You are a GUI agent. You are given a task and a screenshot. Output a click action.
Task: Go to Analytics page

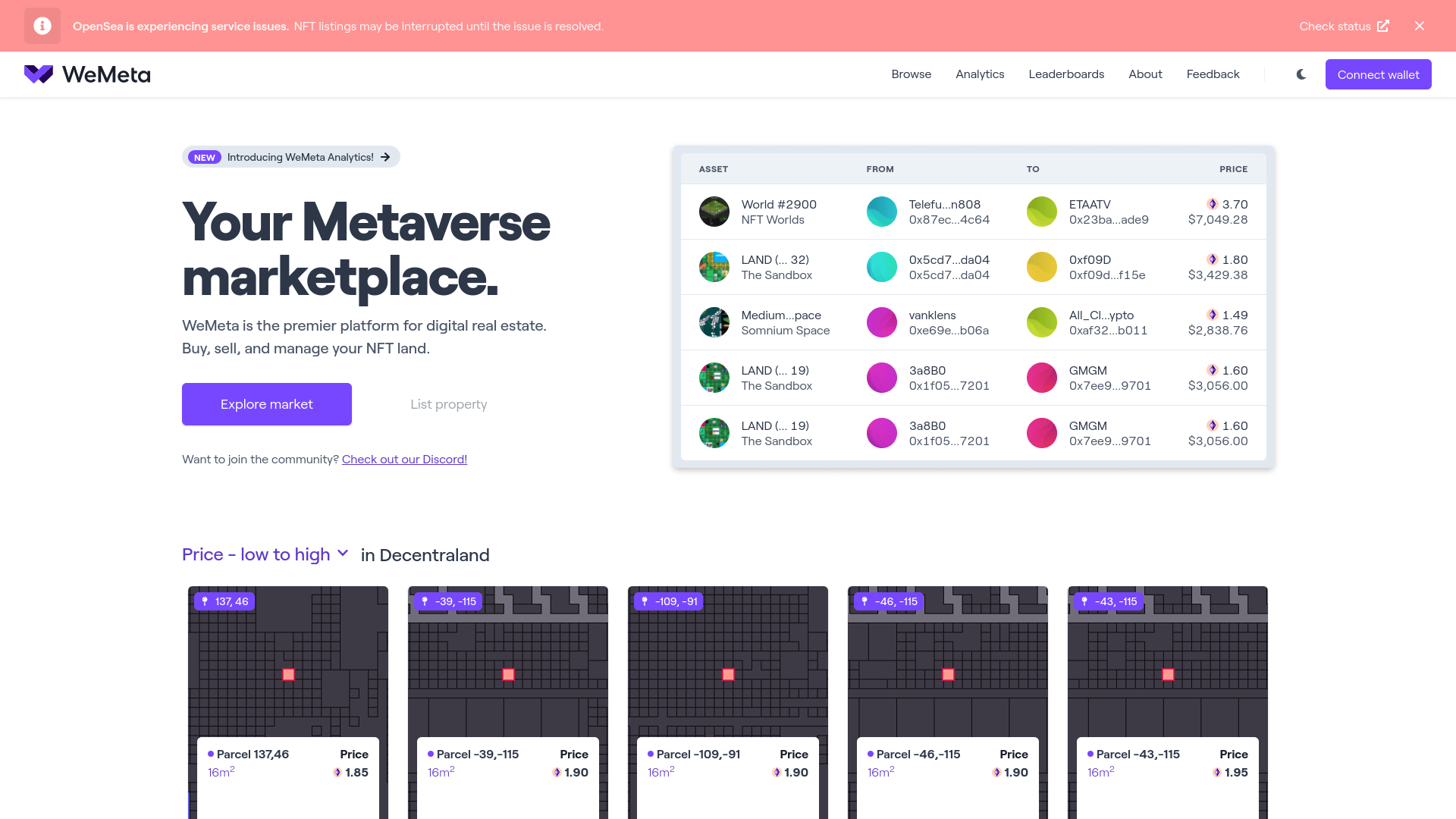click(x=980, y=74)
